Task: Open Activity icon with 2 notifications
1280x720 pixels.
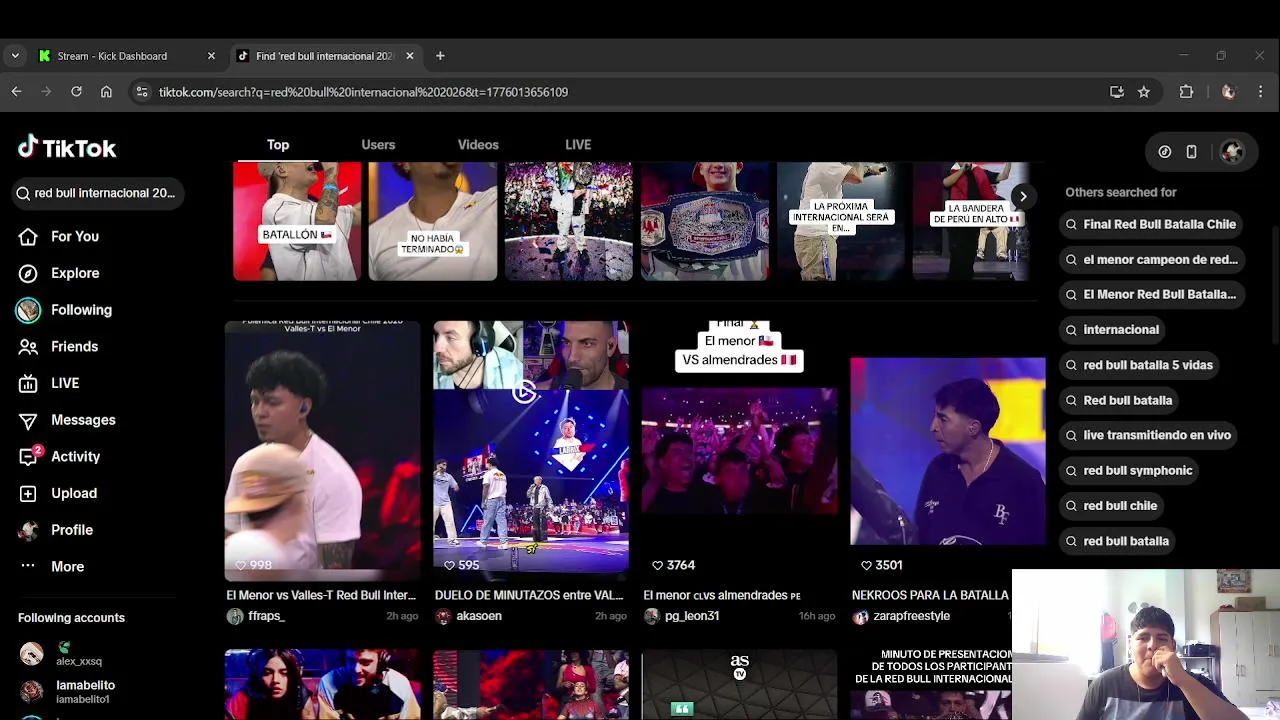Action: pos(29,456)
